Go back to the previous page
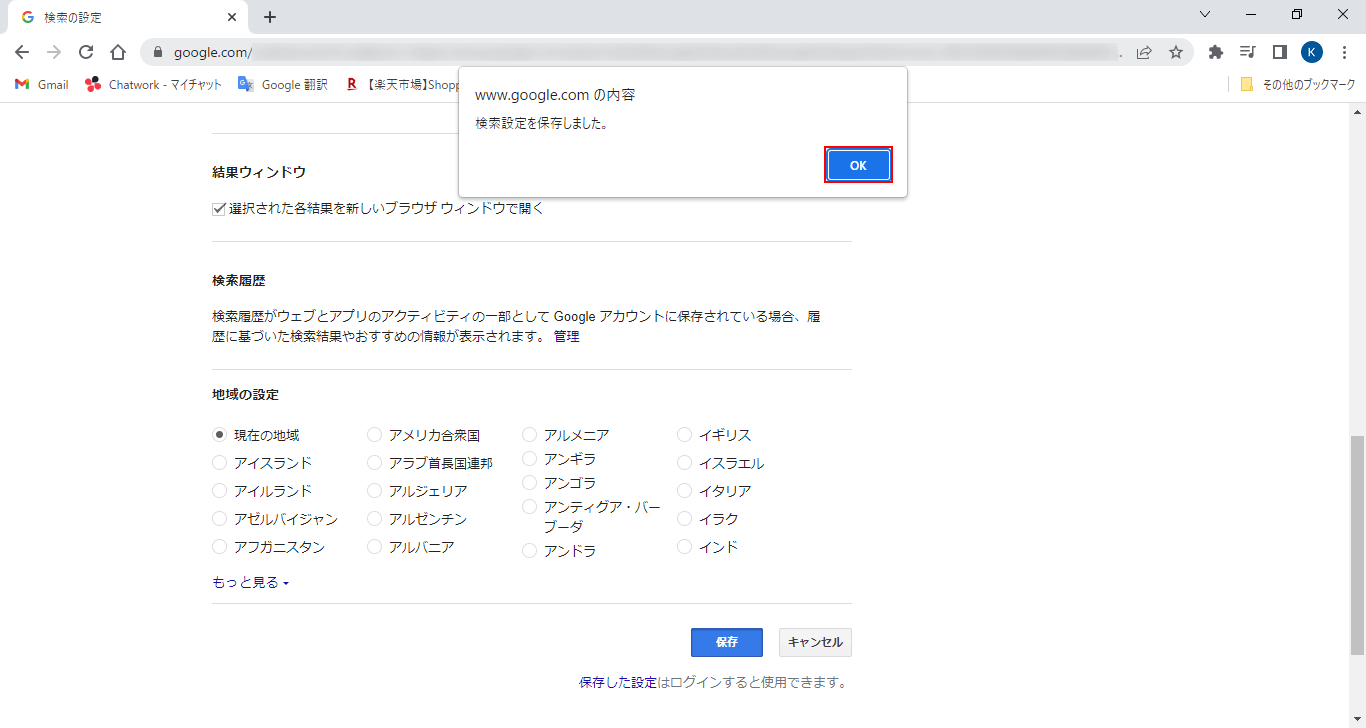Image resolution: width=1366 pixels, height=728 pixels. pos(22,52)
